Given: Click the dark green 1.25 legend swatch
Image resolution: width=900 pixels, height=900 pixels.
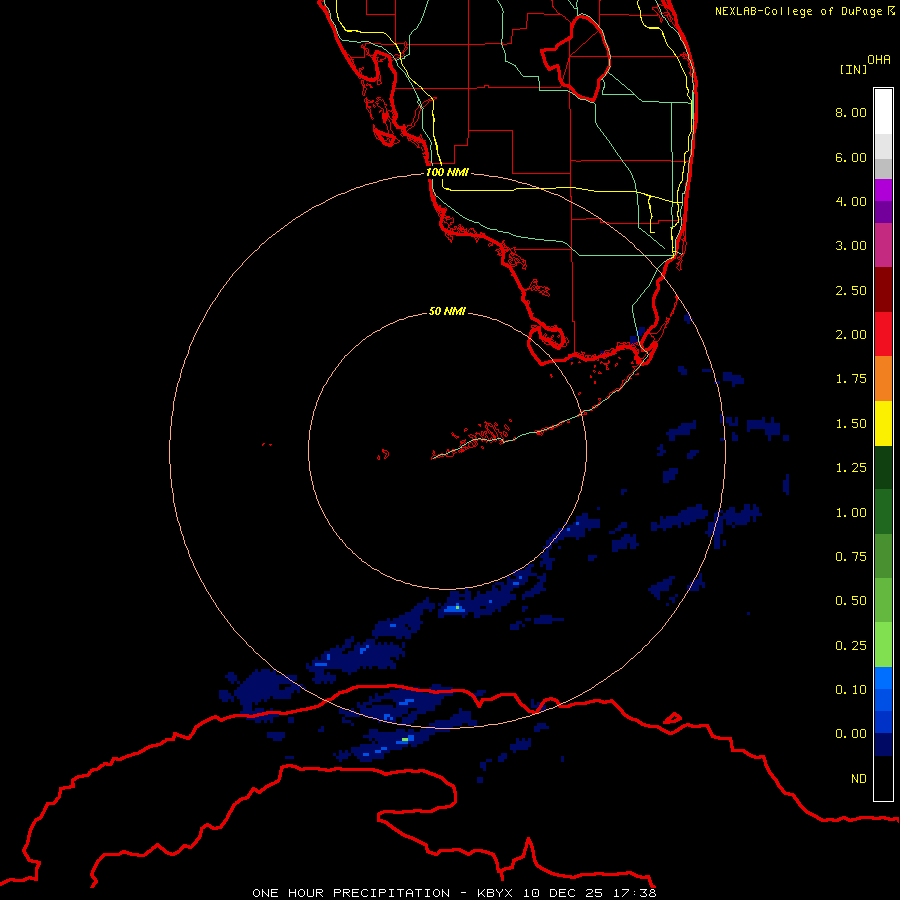Looking at the screenshot, I should 883,467.
